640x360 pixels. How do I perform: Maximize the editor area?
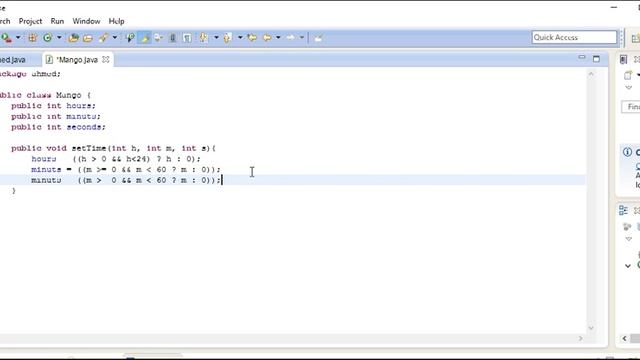[x=596, y=59]
